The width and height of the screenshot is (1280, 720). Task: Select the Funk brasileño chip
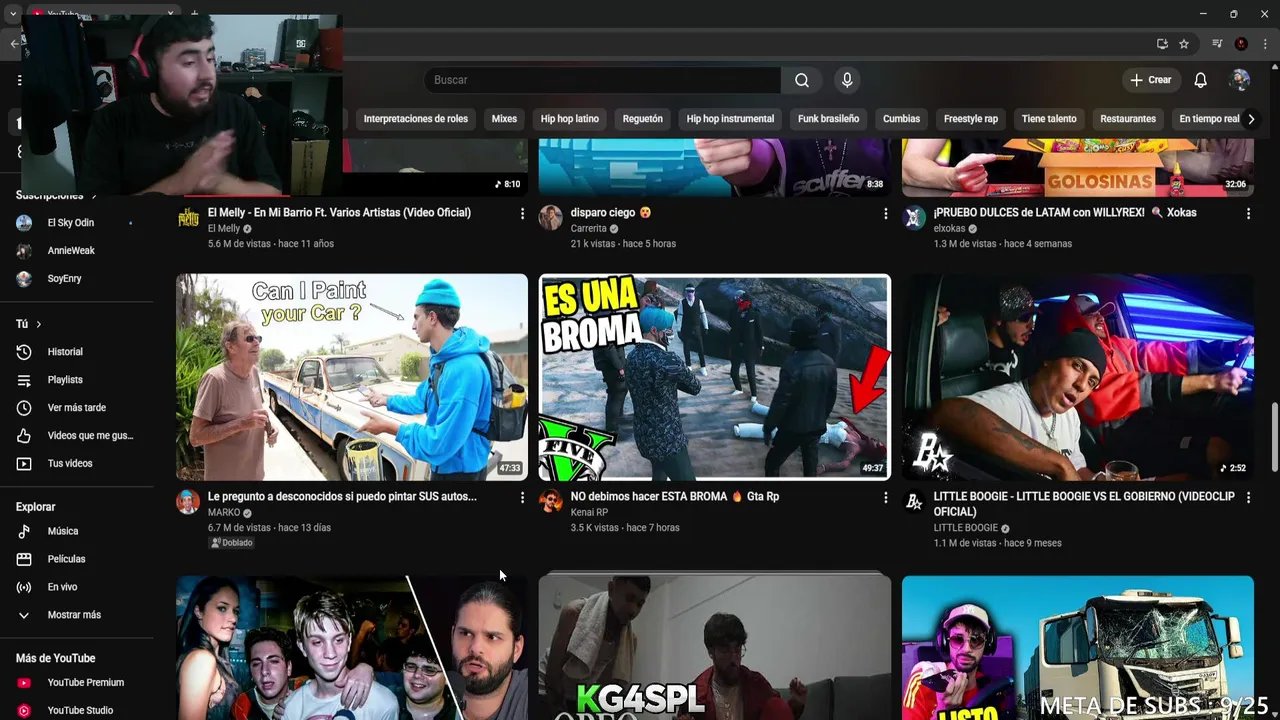(x=828, y=119)
